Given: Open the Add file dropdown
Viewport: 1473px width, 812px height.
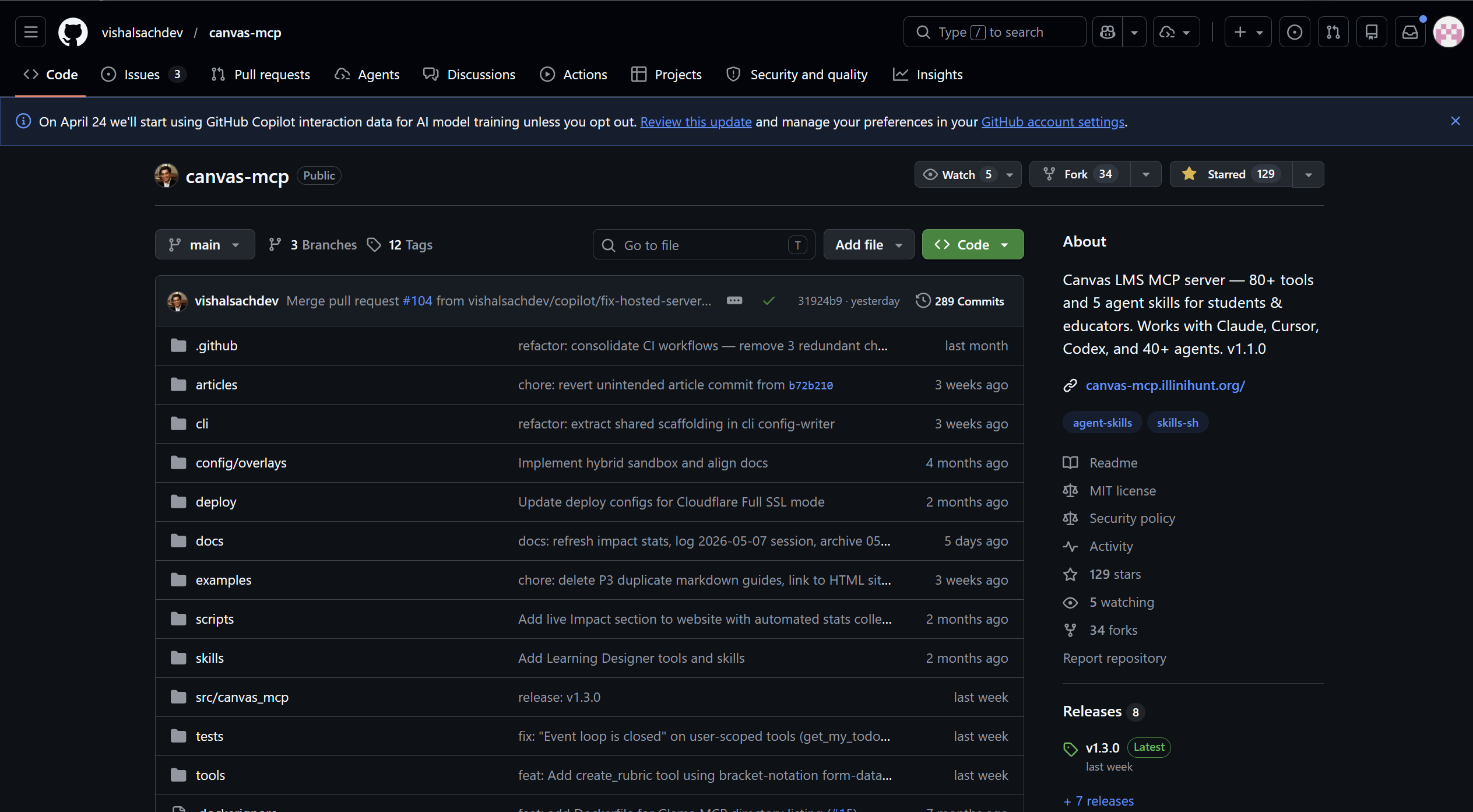Looking at the screenshot, I should [869, 245].
